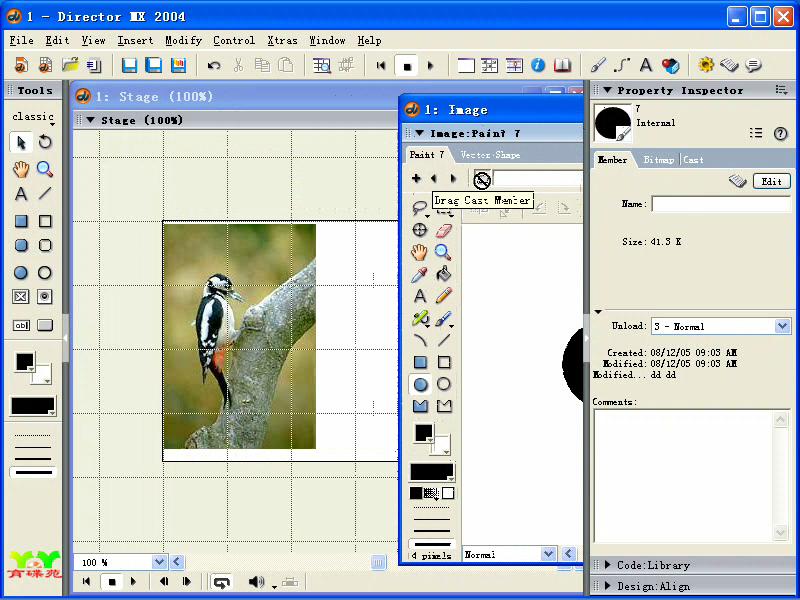Add a new cast member with the plus icon

point(416,178)
